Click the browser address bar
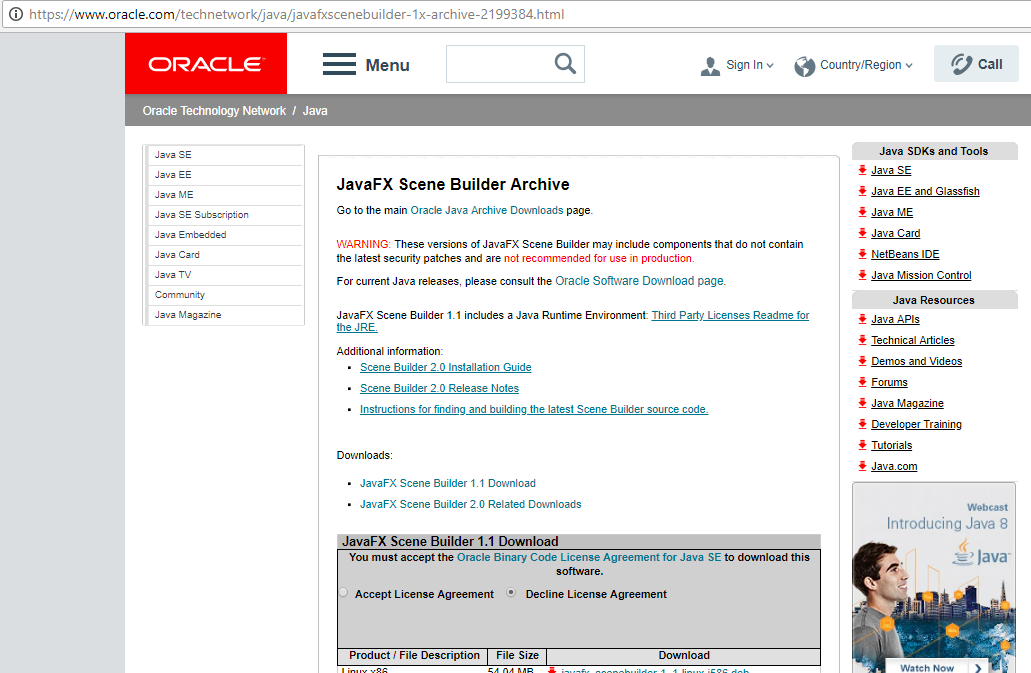This screenshot has width=1031, height=673. tap(300, 15)
